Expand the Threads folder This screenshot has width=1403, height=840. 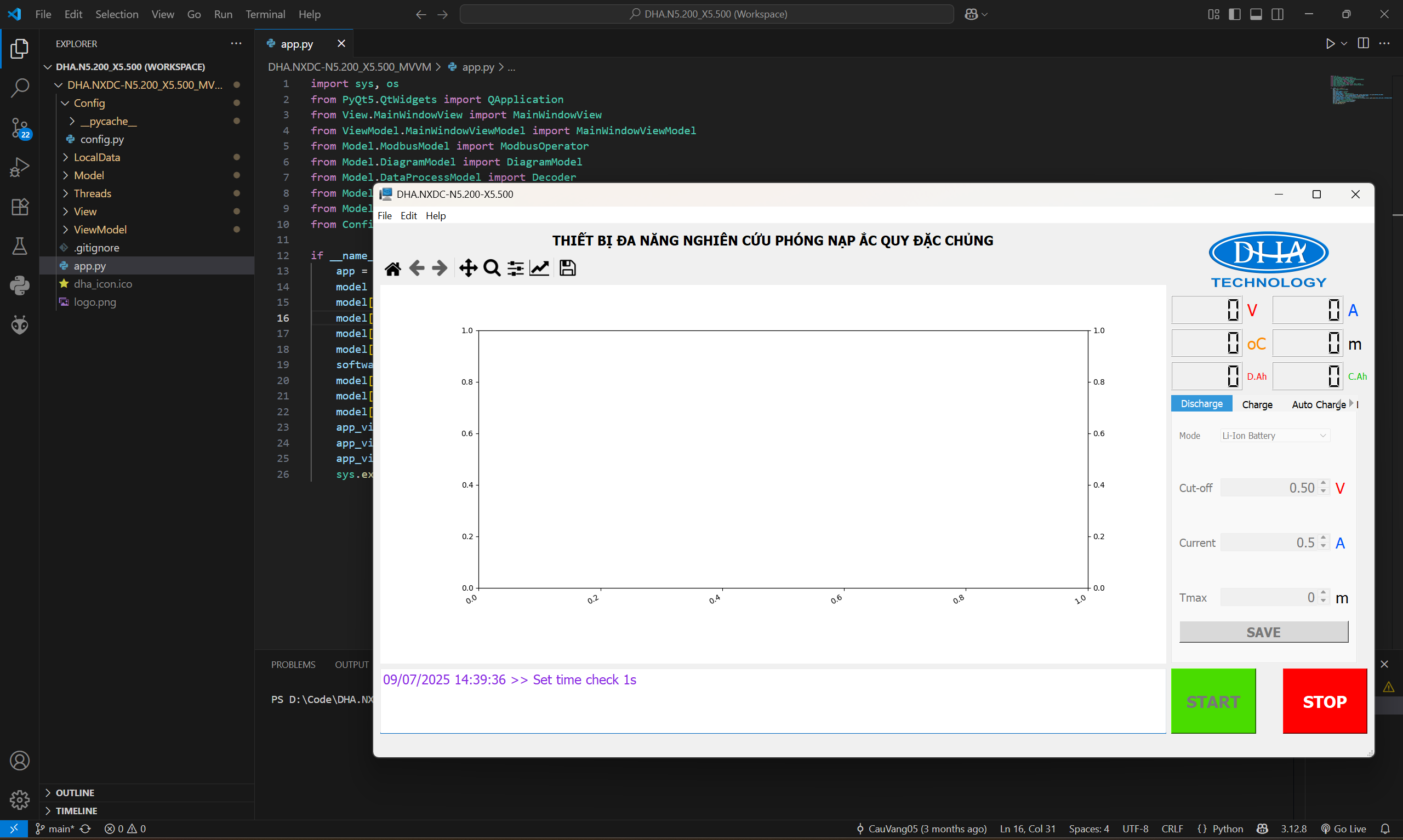pos(65,193)
